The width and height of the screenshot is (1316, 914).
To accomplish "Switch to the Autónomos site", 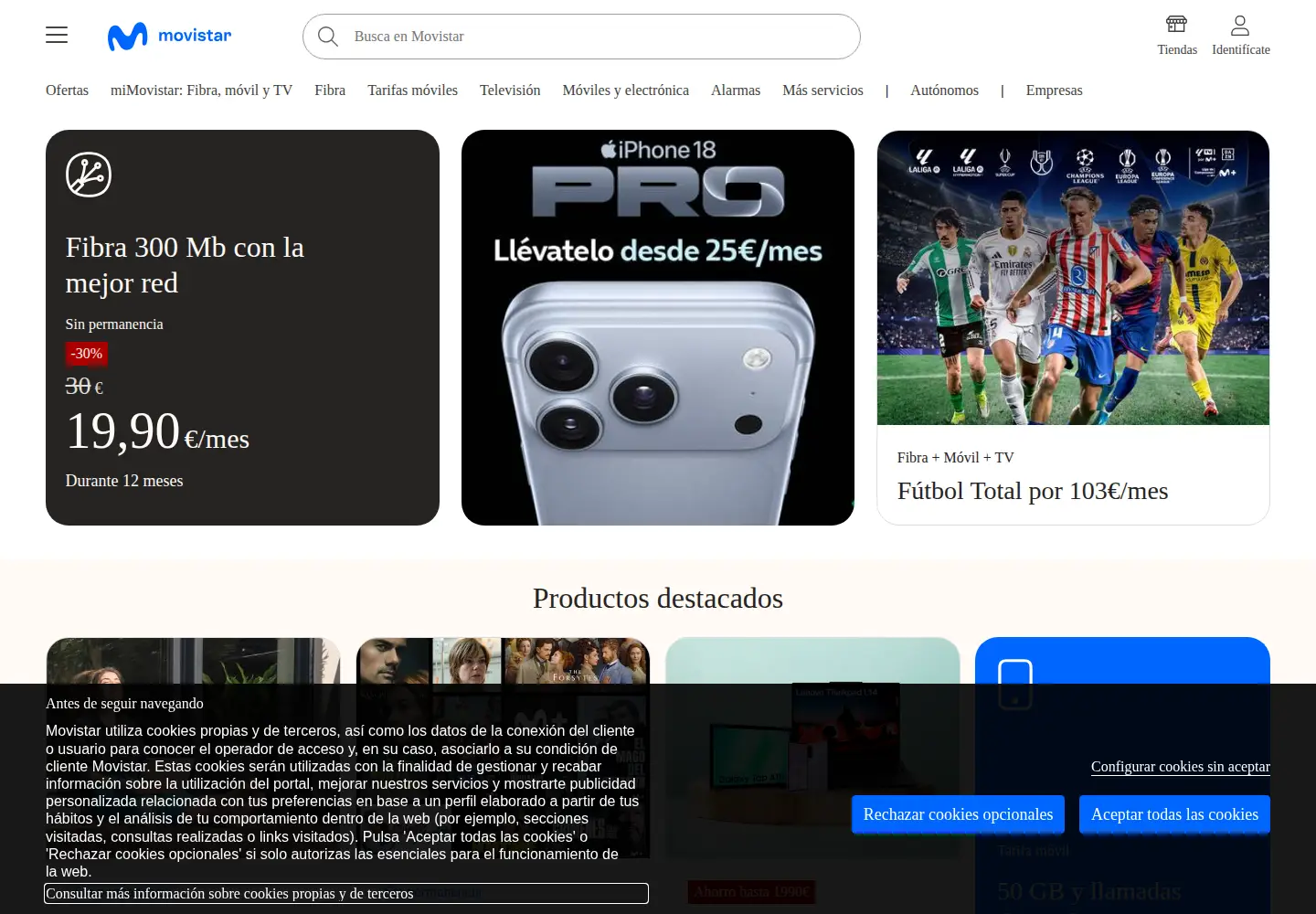I will tap(944, 90).
